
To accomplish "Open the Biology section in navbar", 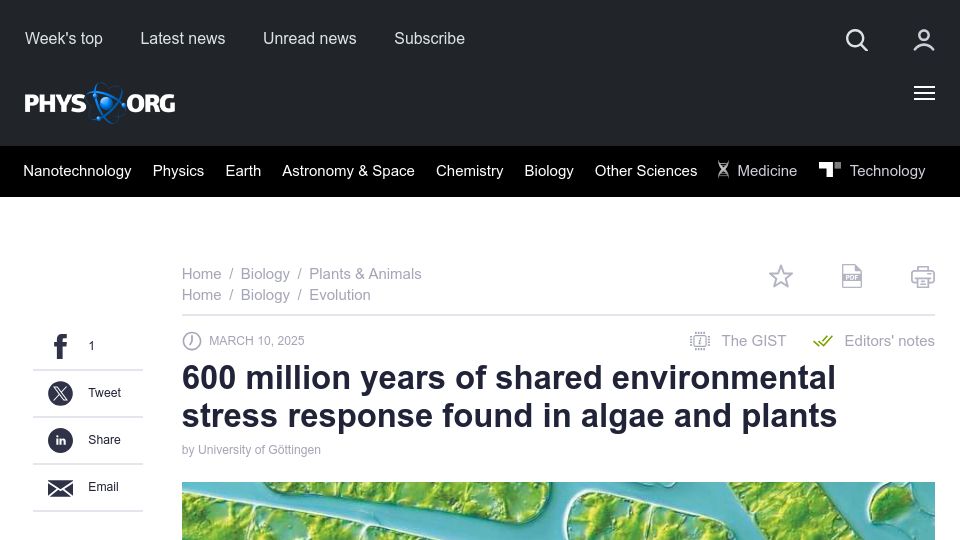I will click(549, 171).
